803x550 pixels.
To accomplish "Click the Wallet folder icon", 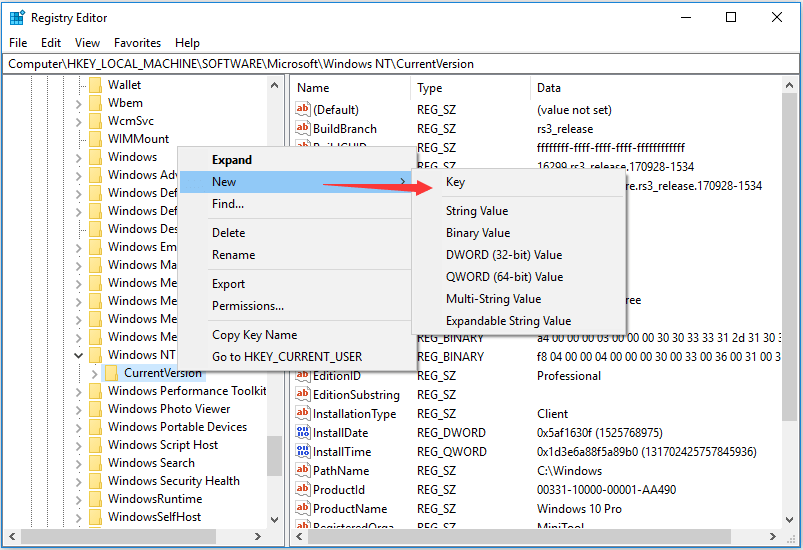I will [95, 85].
